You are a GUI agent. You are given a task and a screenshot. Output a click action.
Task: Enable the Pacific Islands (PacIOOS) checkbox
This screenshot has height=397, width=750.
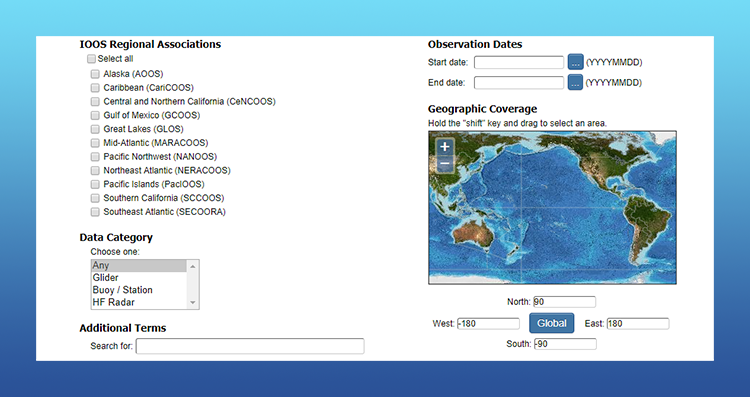(95, 185)
